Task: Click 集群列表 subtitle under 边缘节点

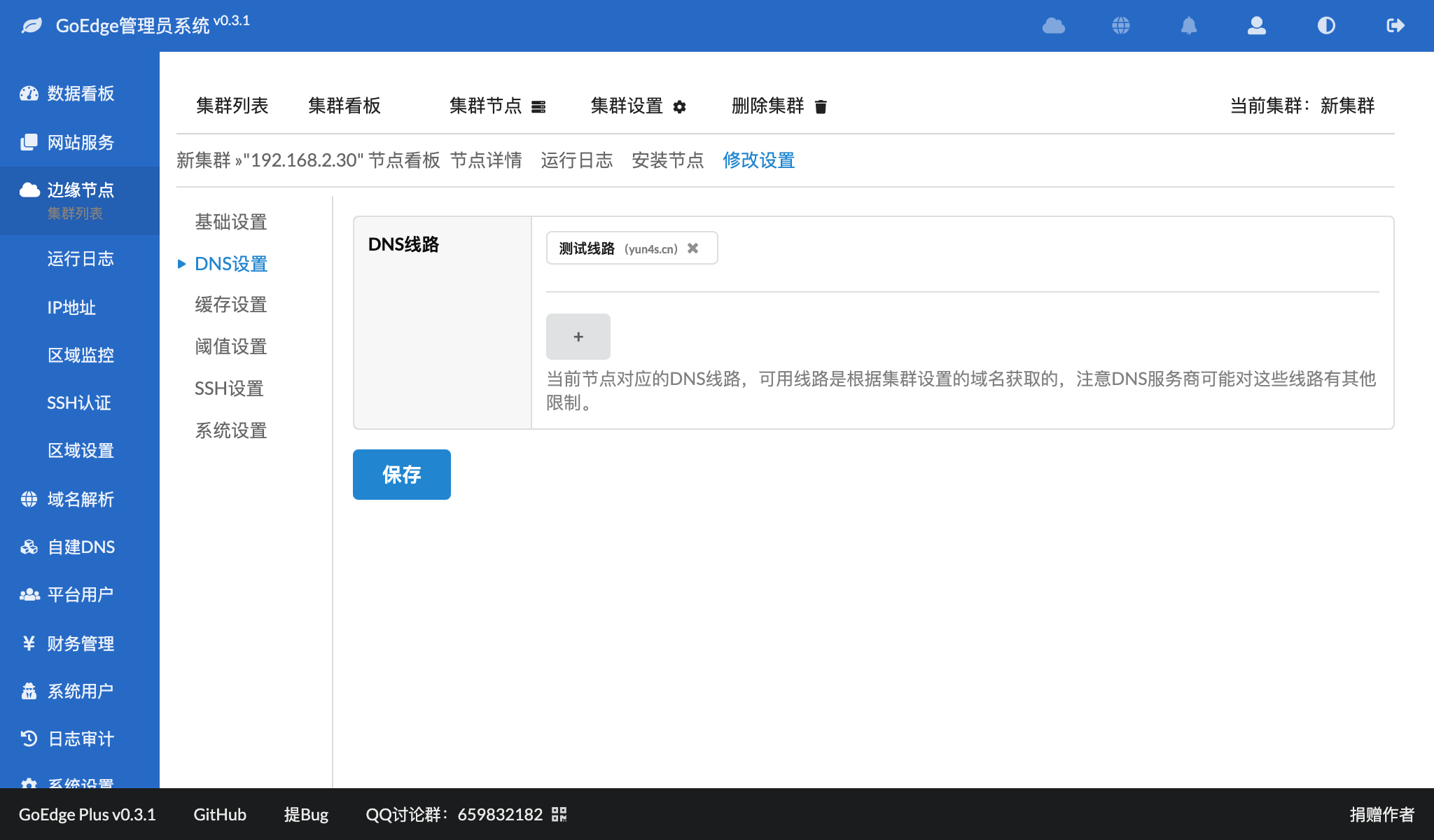Action: (75, 213)
